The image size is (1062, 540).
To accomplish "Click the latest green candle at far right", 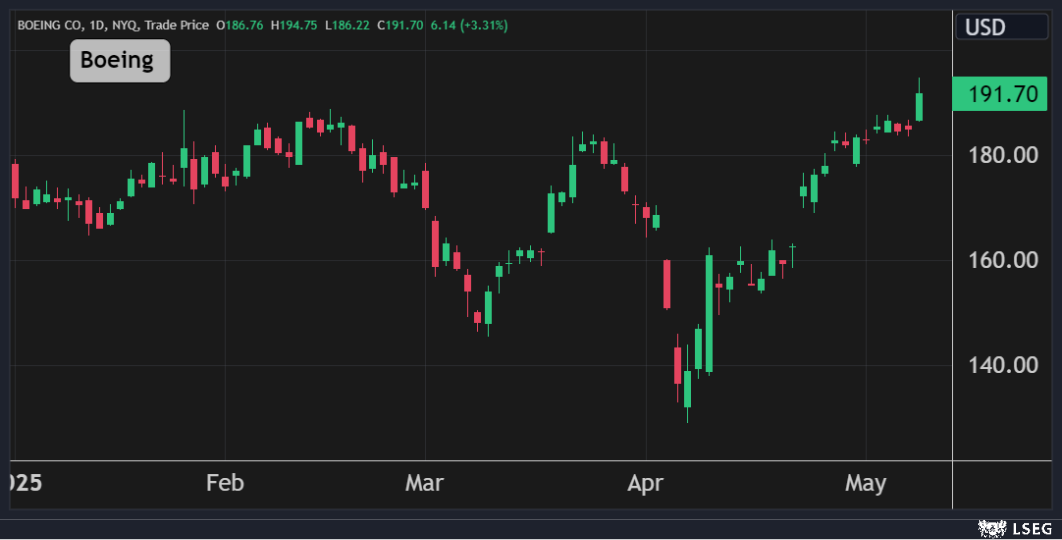I will (919, 107).
